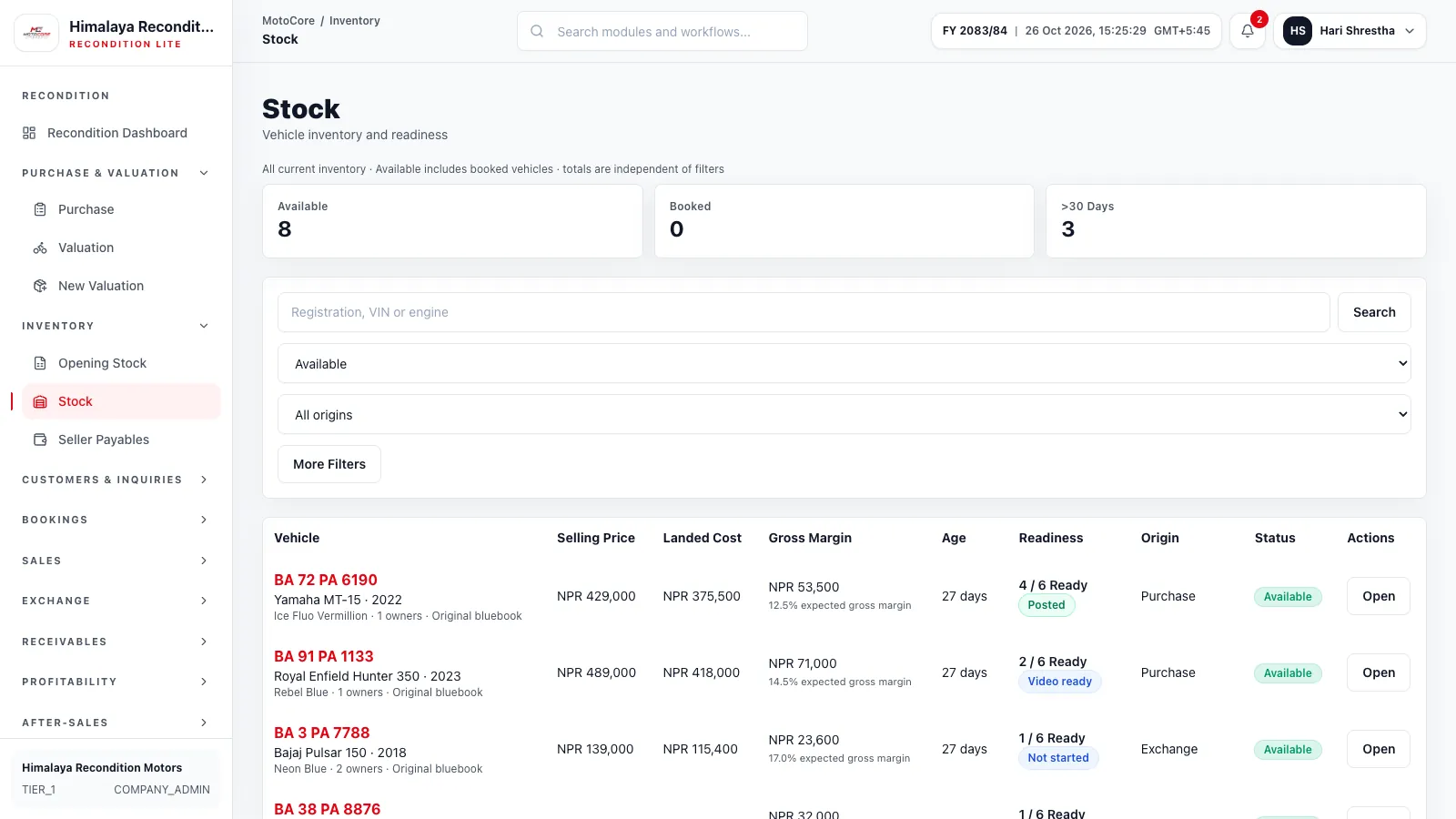Click the New Valuation icon
The width and height of the screenshot is (1456, 819).
click(40, 286)
